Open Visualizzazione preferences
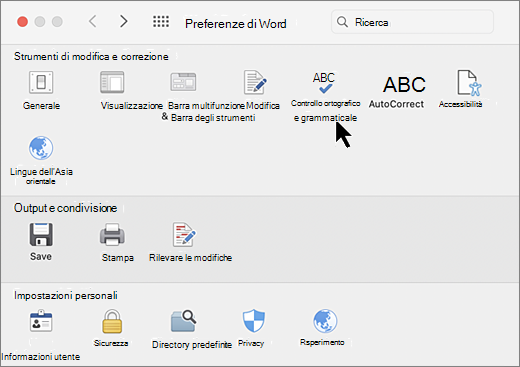The image size is (520, 367). click(112, 82)
